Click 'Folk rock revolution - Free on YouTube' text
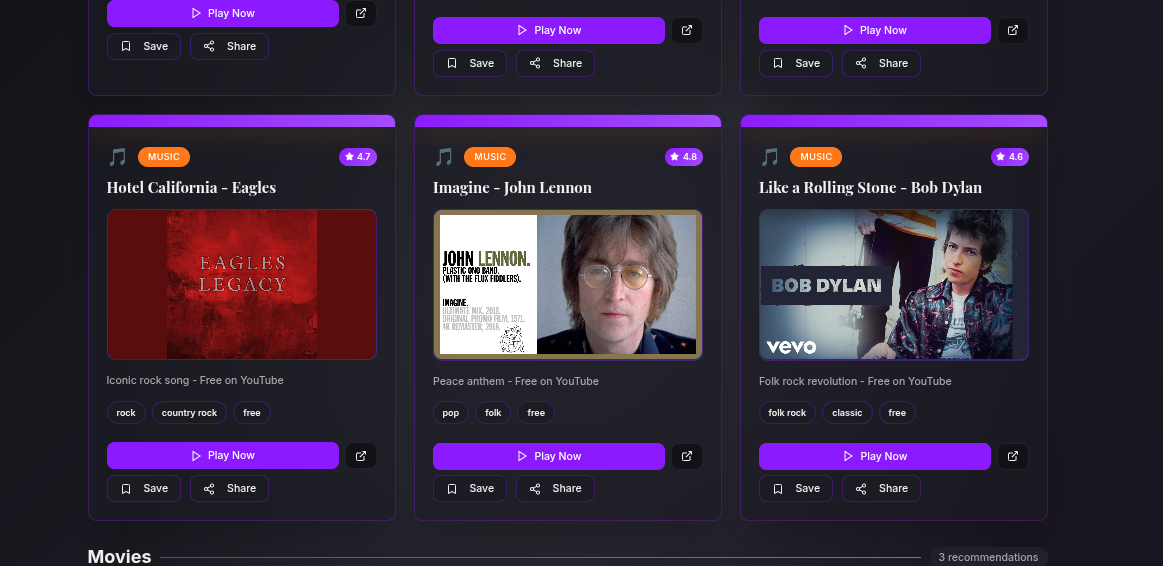1163x566 pixels. pos(855,381)
